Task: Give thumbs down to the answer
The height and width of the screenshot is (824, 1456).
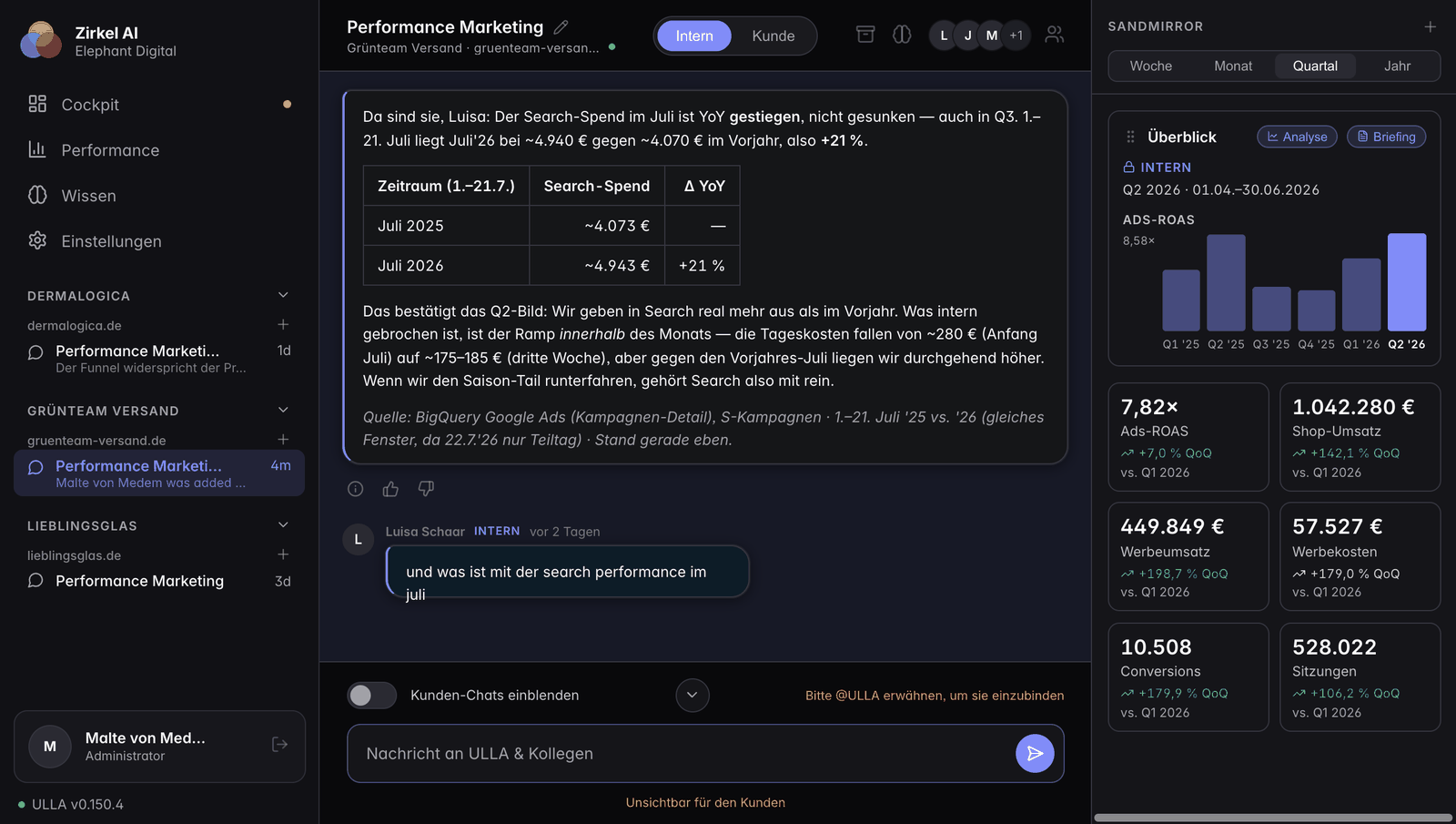Action: coord(426,489)
